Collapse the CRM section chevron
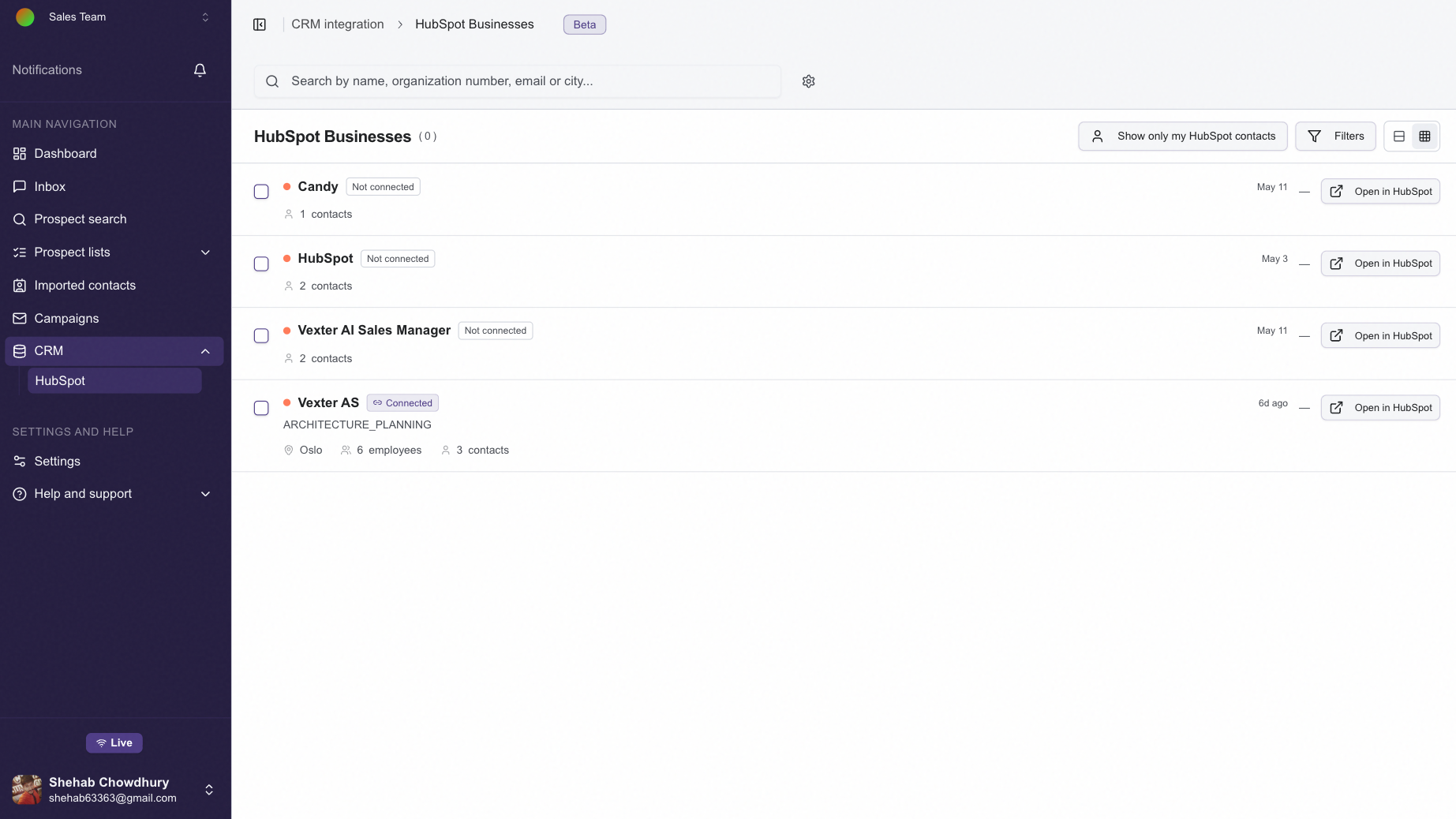Viewport: 1456px width, 819px height. pyautogui.click(x=205, y=351)
